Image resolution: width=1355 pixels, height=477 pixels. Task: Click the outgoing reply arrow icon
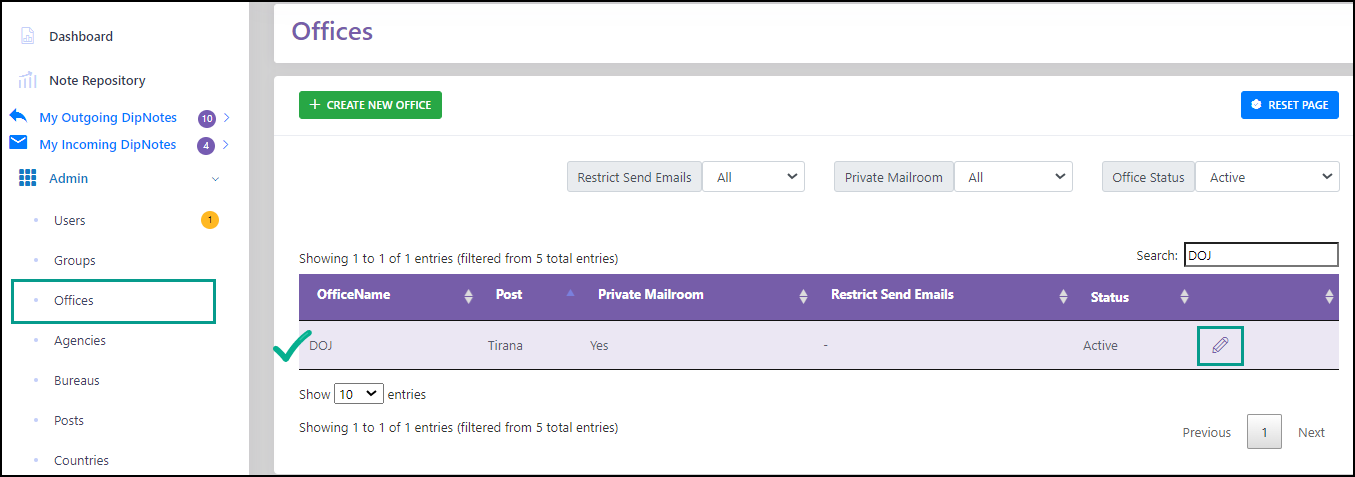coord(18,116)
